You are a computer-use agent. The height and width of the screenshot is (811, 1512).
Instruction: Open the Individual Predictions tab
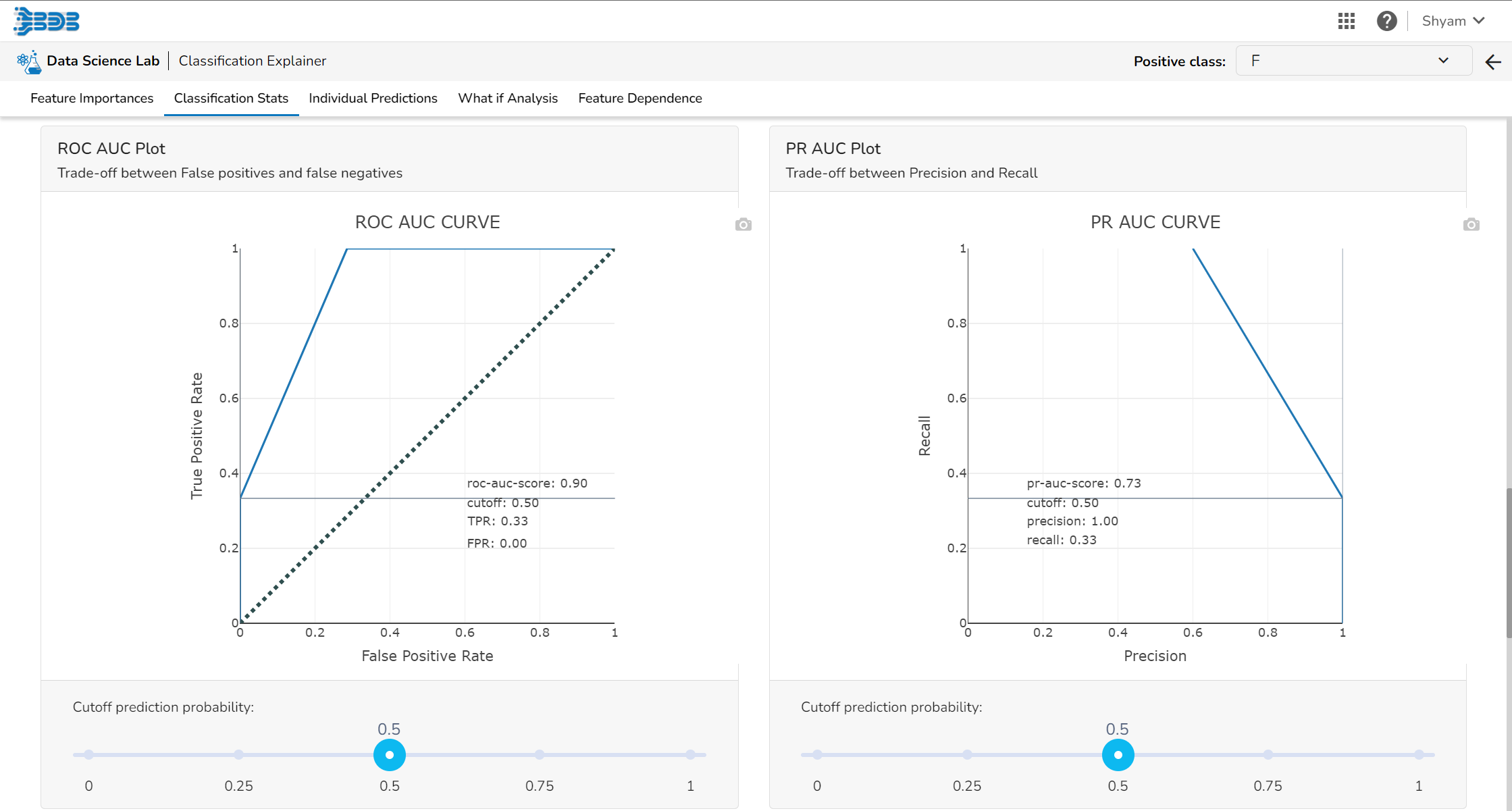click(373, 98)
